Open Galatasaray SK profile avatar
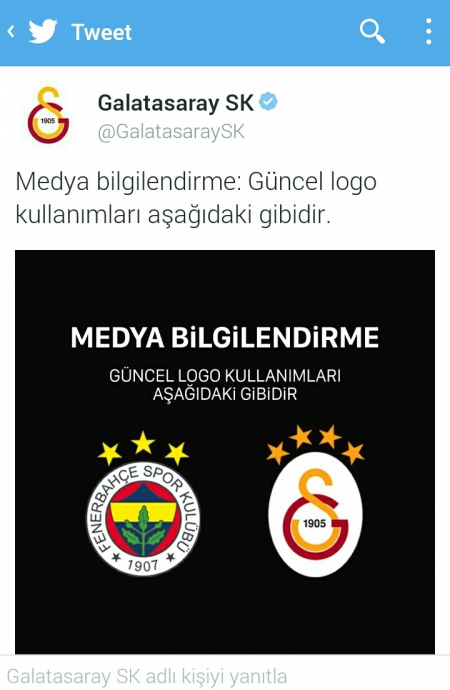 (x=48, y=115)
